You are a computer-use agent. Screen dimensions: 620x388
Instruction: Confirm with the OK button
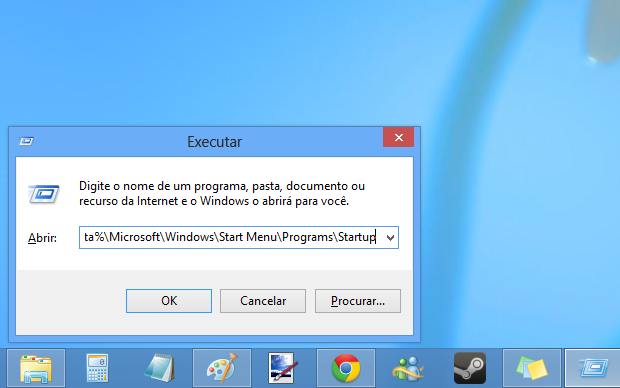point(169,301)
